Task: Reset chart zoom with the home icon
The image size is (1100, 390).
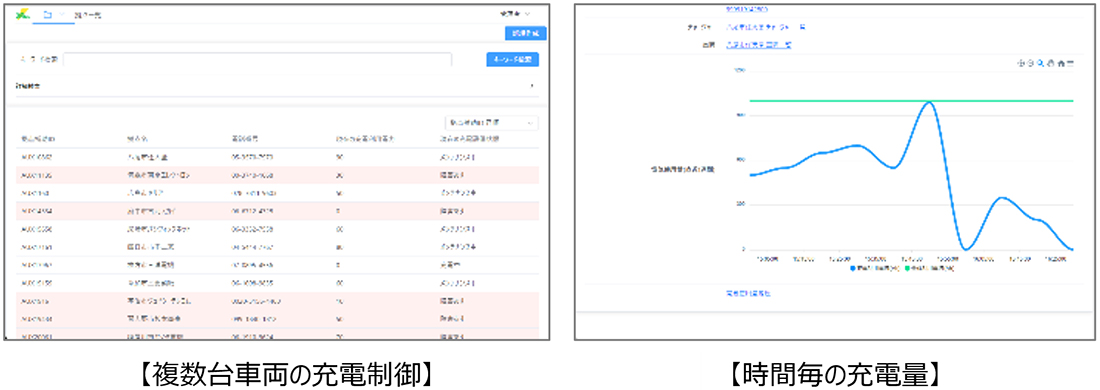Action: pyautogui.click(x=1060, y=64)
